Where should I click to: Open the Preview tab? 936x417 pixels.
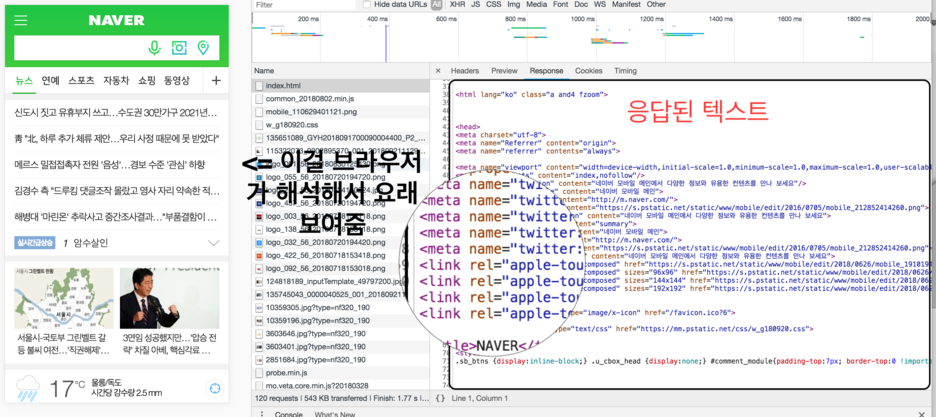(x=504, y=70)
